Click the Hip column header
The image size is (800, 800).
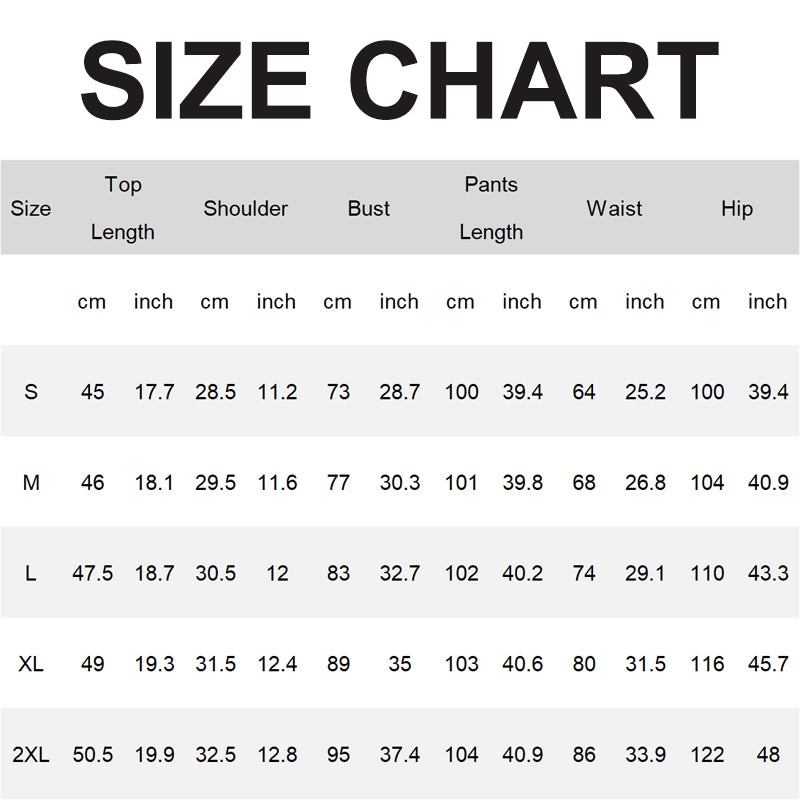[736, 209]
